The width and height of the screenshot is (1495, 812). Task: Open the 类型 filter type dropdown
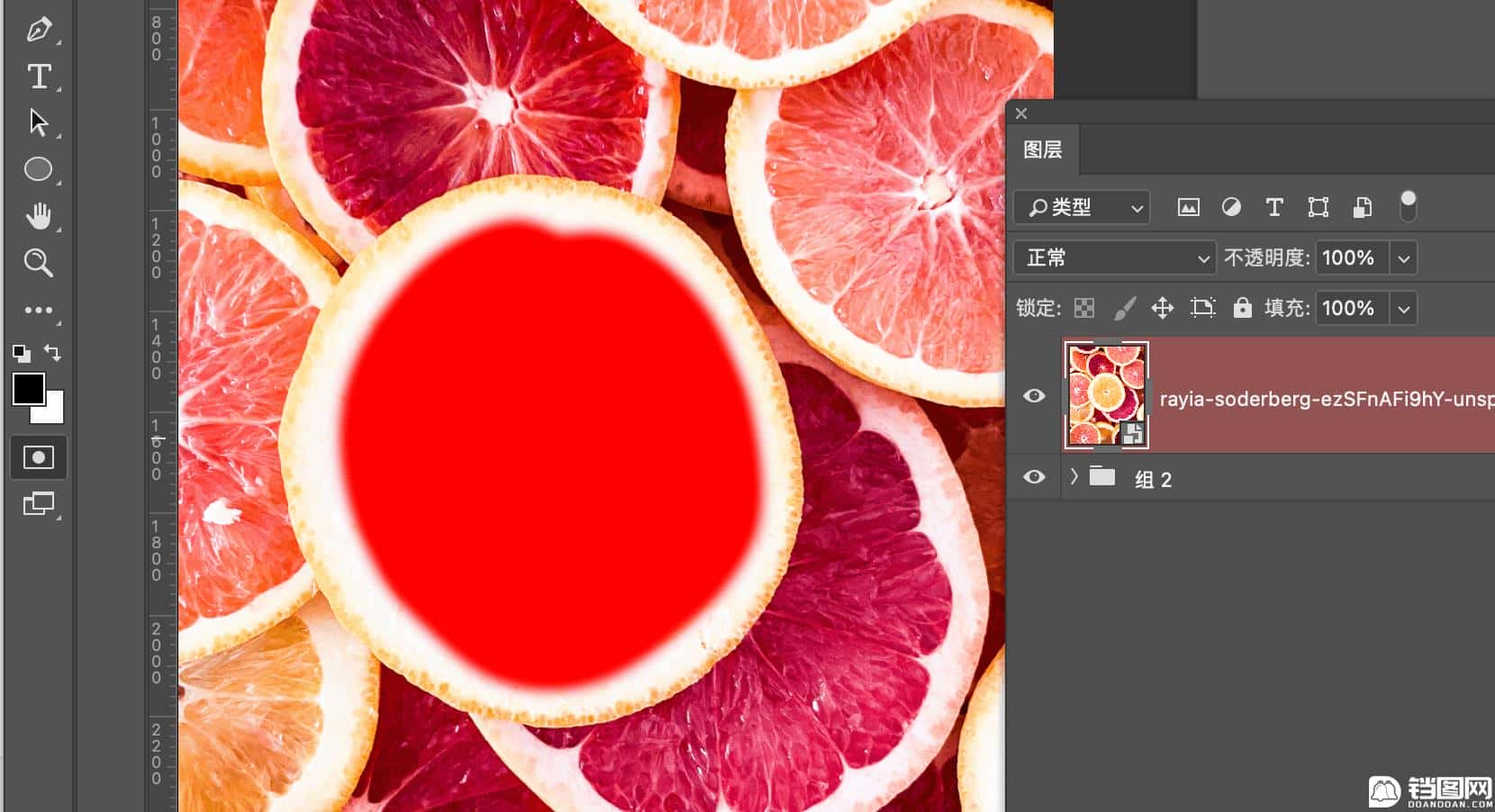click(x=1082, y=208)
